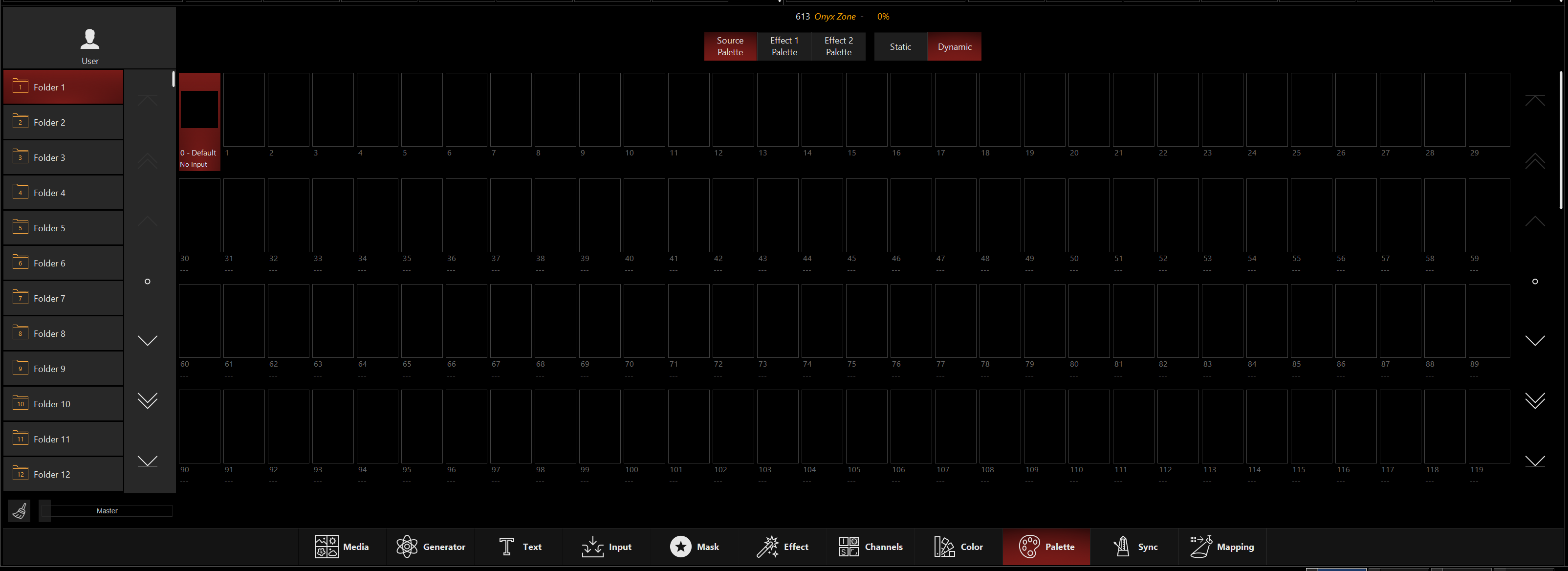Select Folder 3 in the list
This screenshot has height=571, width=1568.
pos(64,158)
